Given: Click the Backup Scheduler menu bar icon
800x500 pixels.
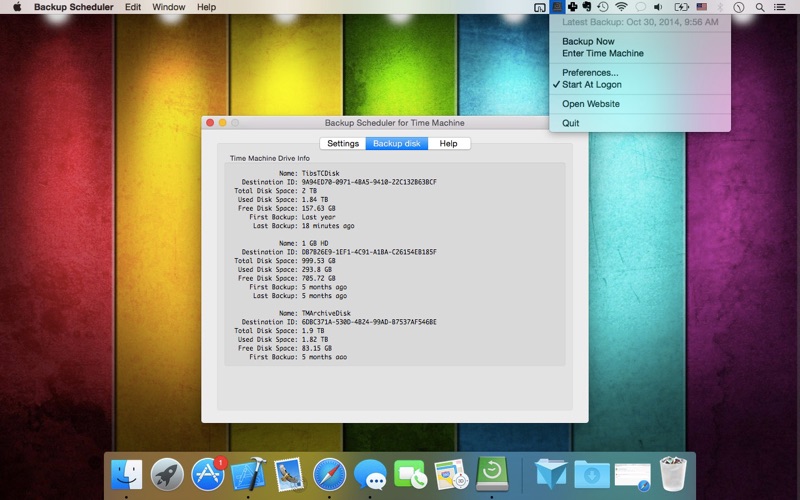Looking at the screenshot, I should 557,7.
